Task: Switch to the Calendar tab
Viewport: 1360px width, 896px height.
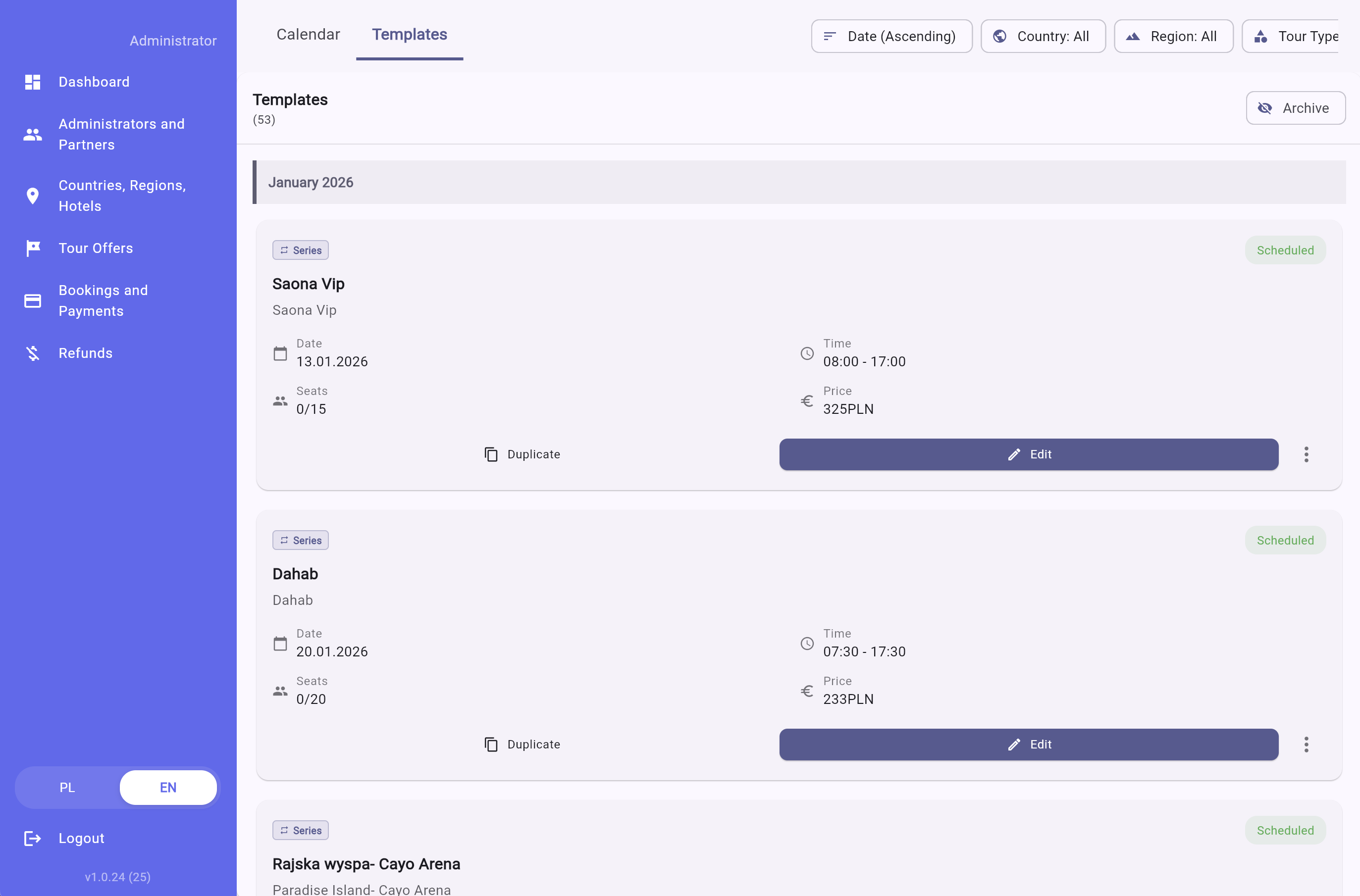Action: pos(308,34)
